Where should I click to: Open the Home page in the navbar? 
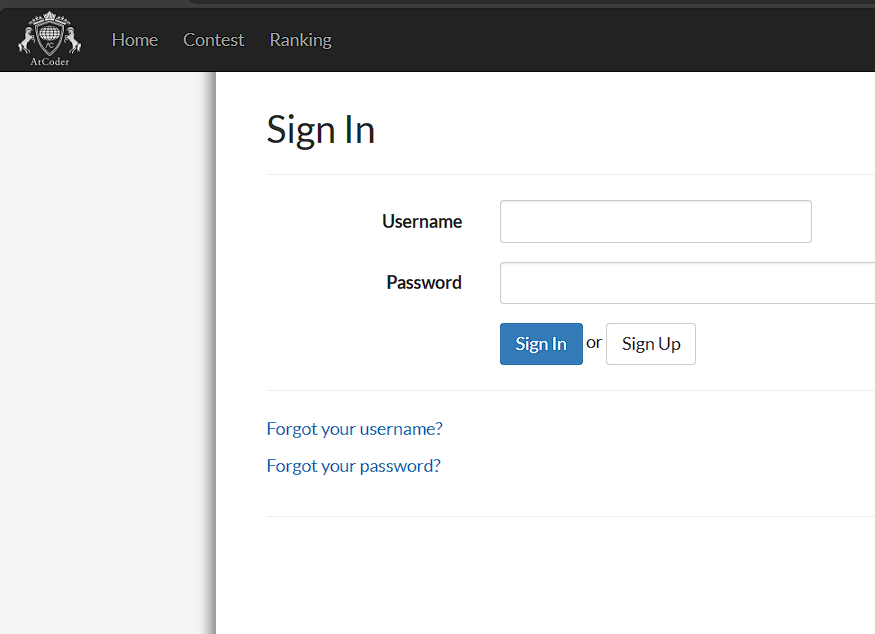click(135, 40)
